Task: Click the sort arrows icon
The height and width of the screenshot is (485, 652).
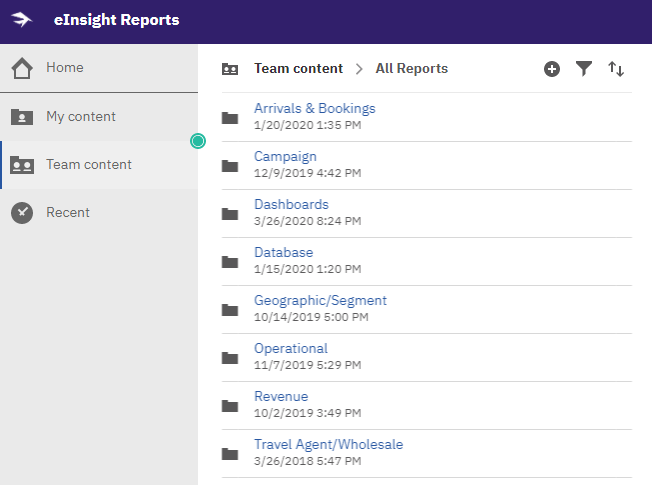Action: tap(615, 69)
